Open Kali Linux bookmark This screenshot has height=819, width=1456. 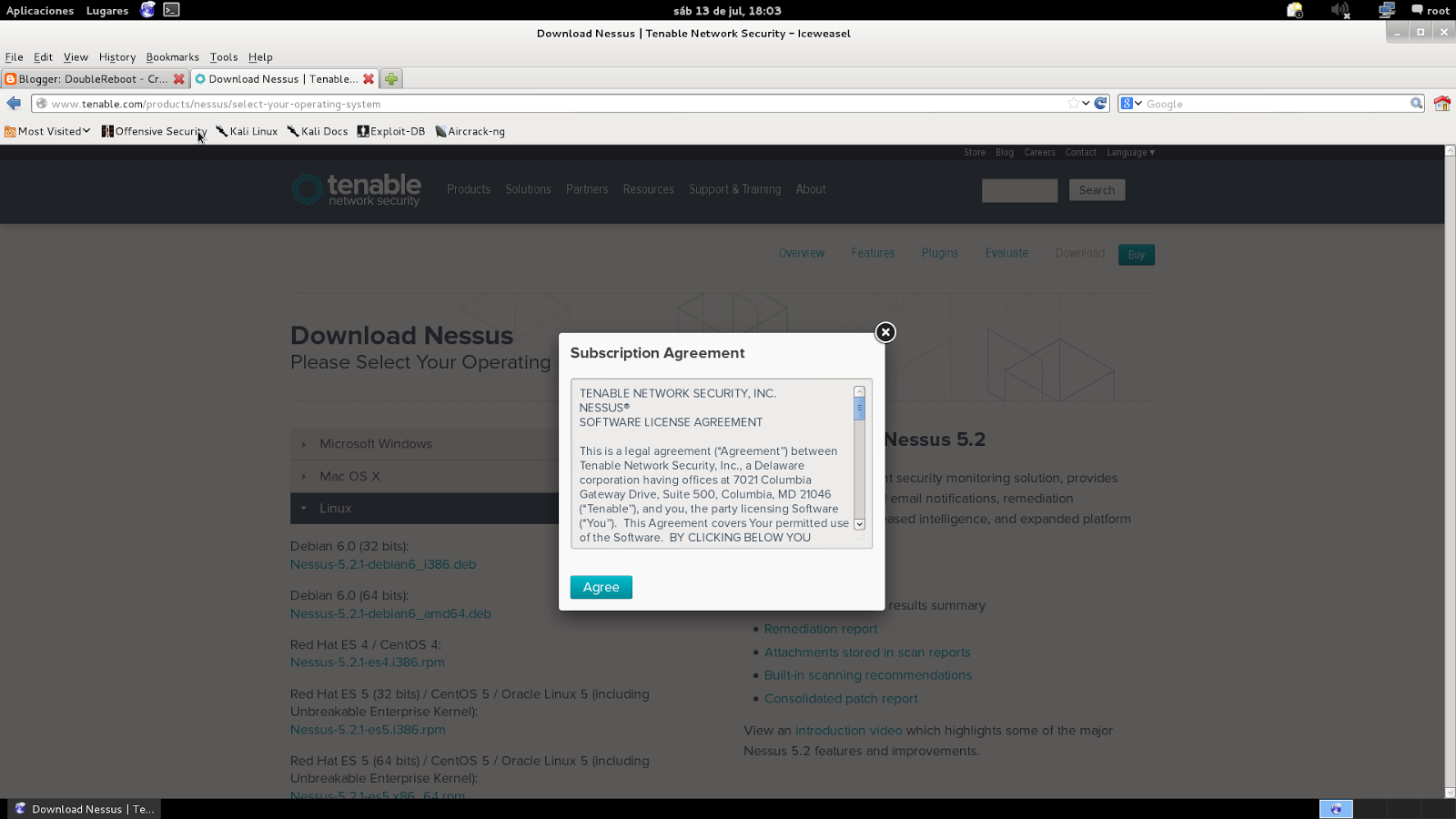(247, 131)
